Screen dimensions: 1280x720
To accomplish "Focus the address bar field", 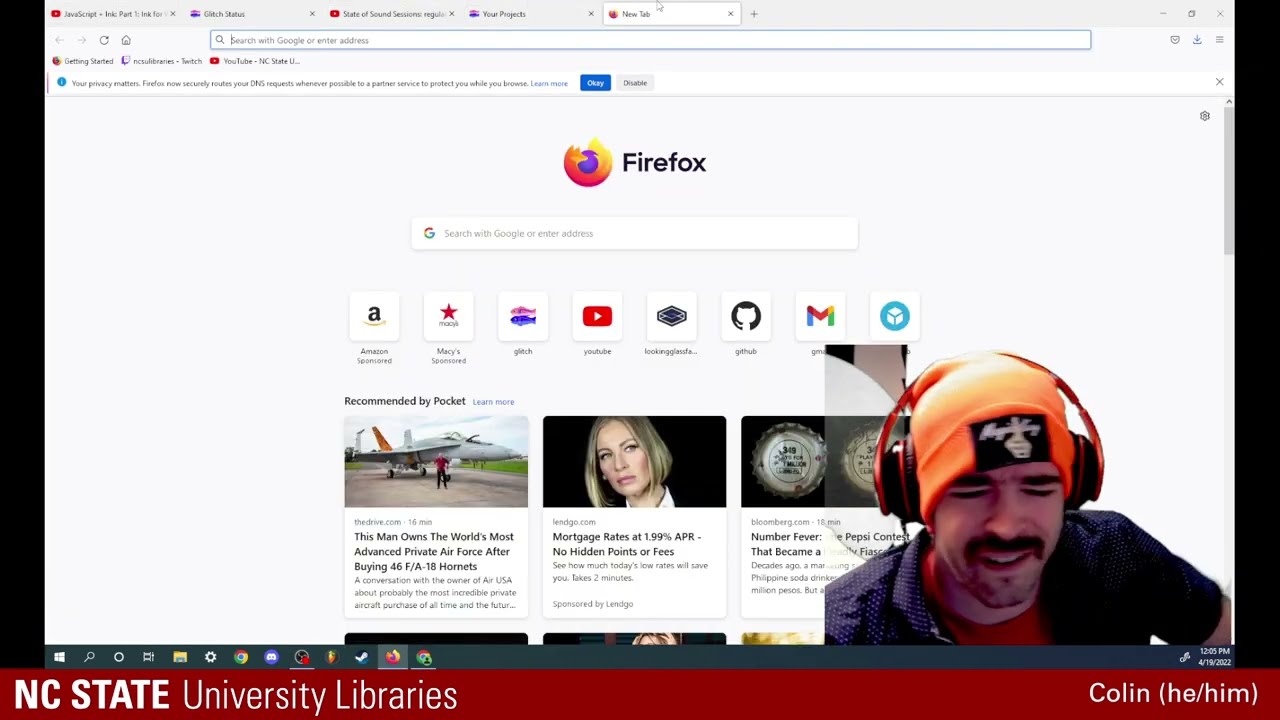I will (x=650, y=40).
